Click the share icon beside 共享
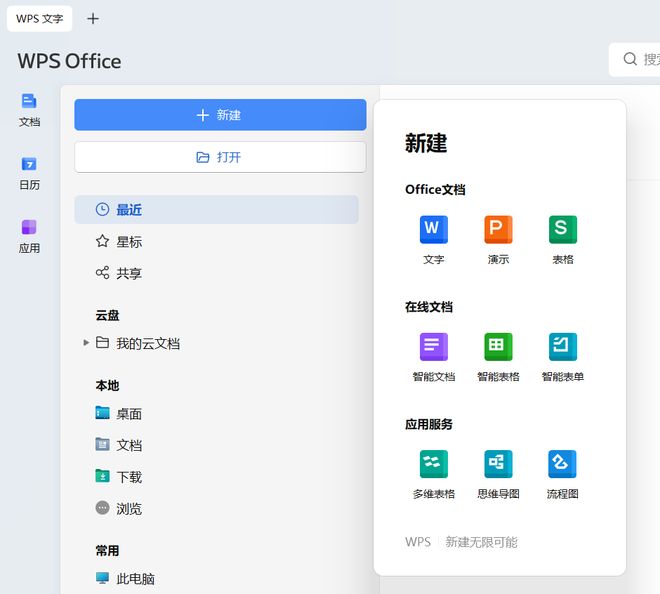Viewport: 660px width, 594px height. (x=102, y=273)
